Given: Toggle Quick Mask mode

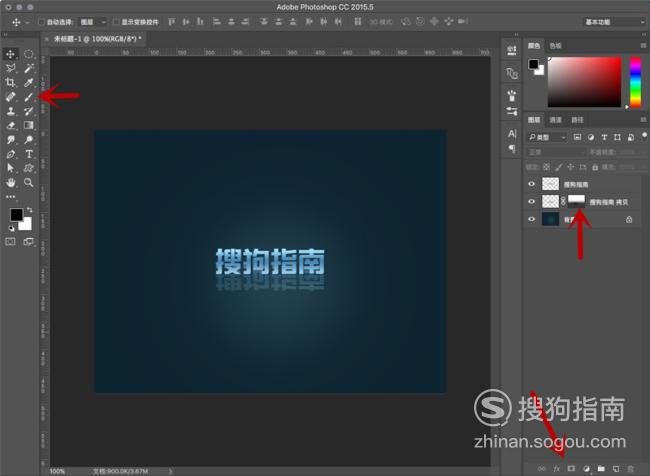Looking at the screenshot, I should tap(10, 241).
